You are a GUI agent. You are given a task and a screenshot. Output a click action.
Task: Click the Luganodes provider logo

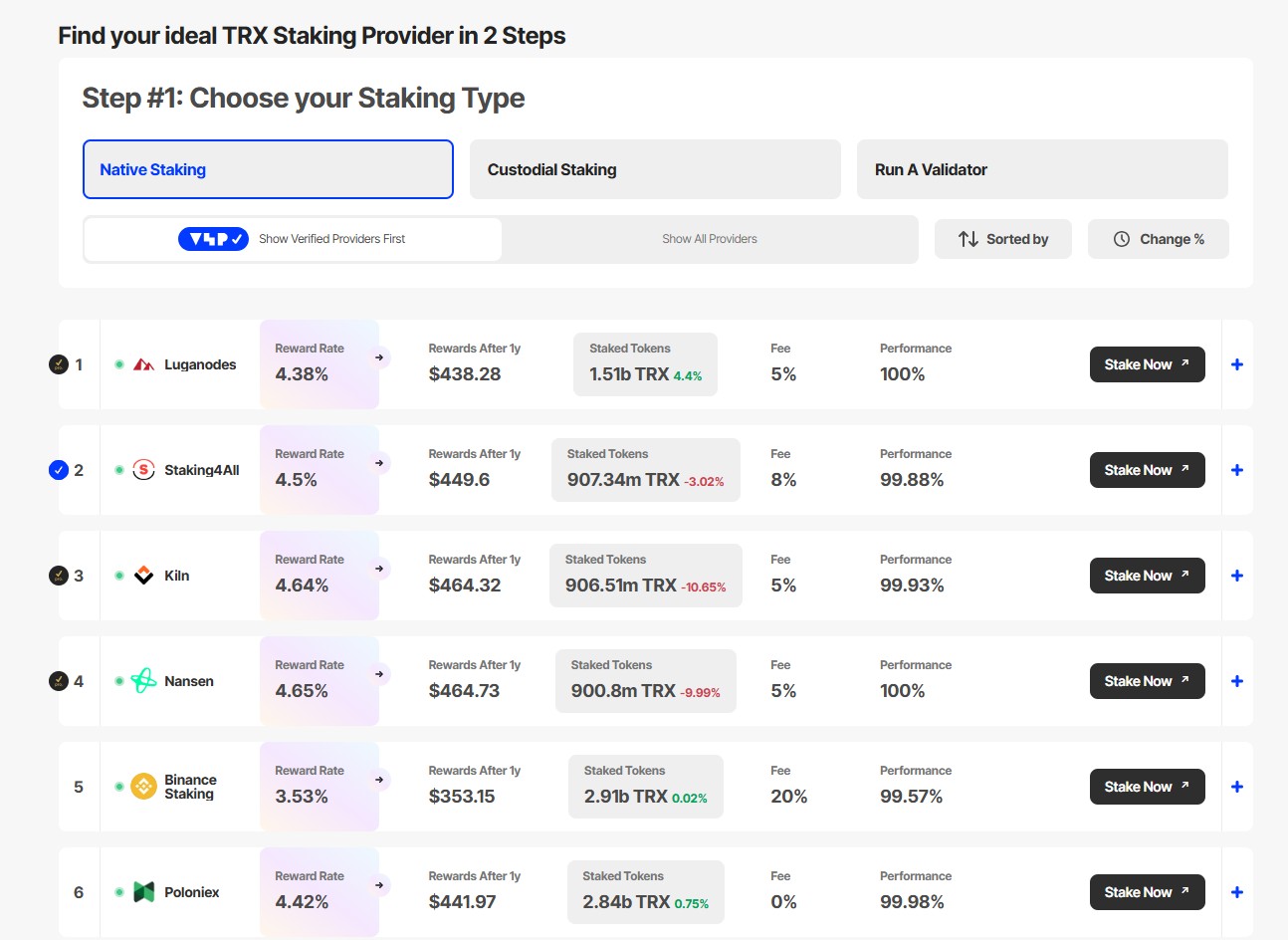(x=143, y=364)
